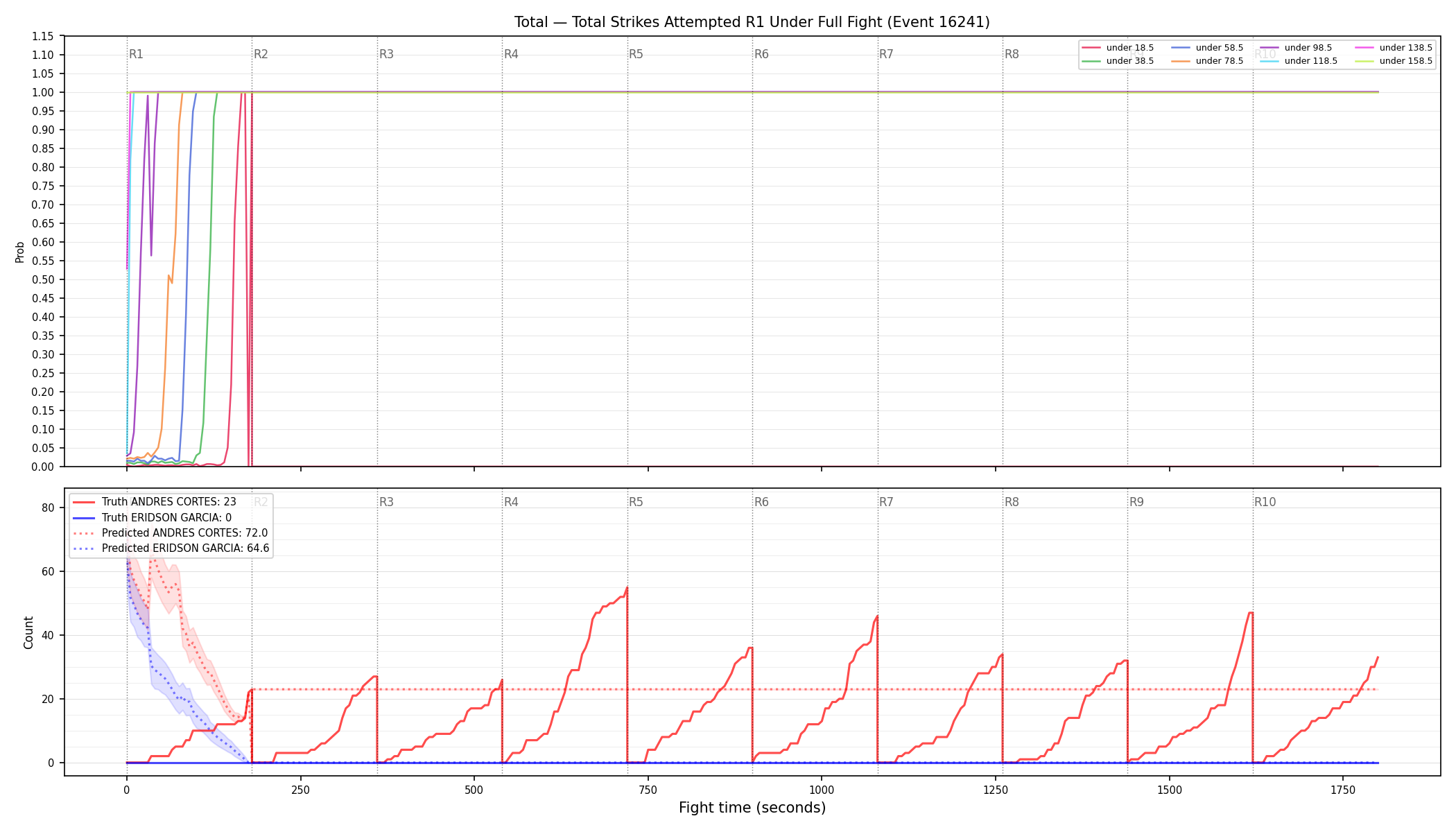Screen dimensions: 1456x832
Task: Click the green line swatch beside 'under 38.5'
Action: (1091, 61)
